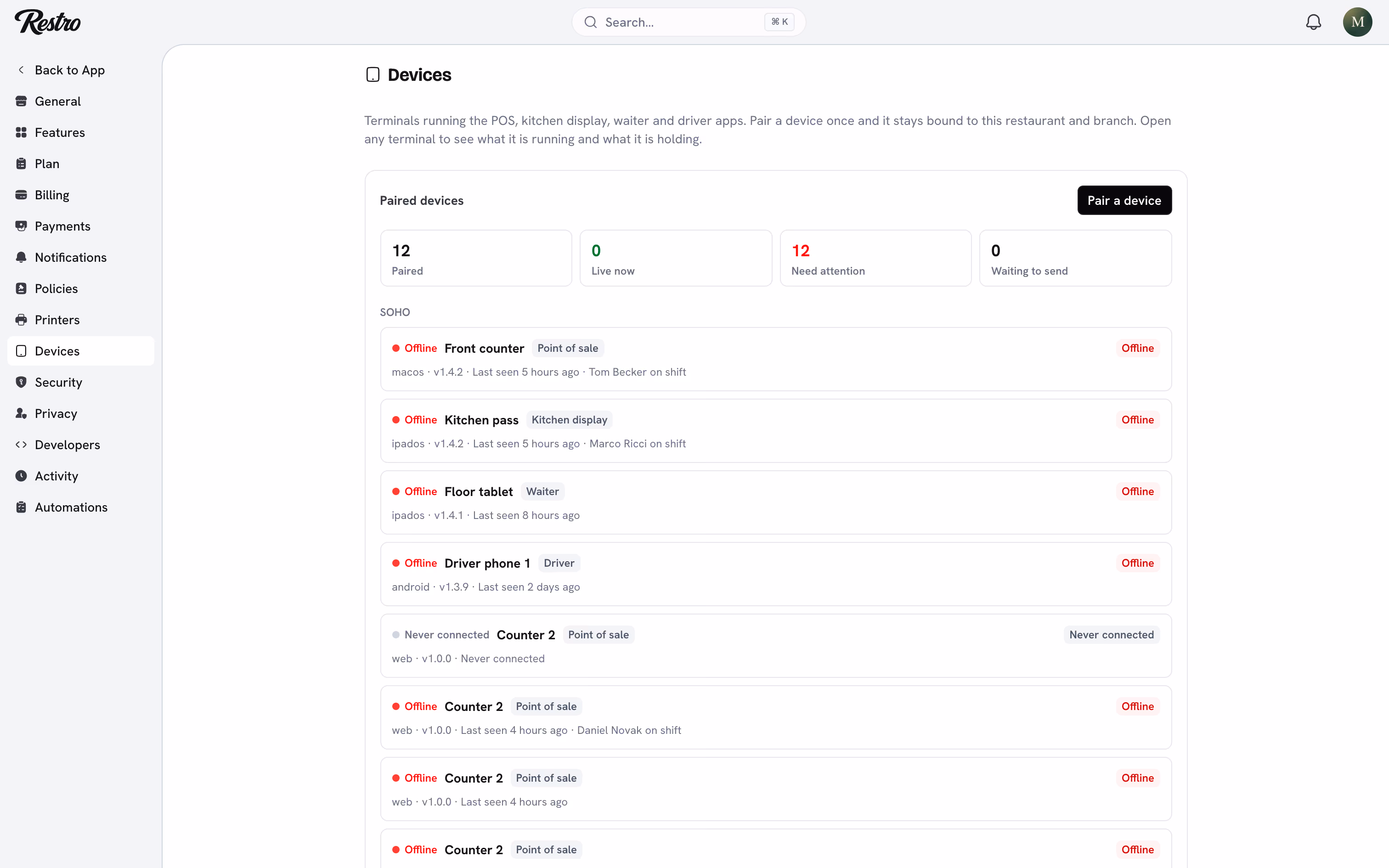The image size is (1389, 868).
Task: Open Notifications settings in sidebar
Action: coord(81,257)
